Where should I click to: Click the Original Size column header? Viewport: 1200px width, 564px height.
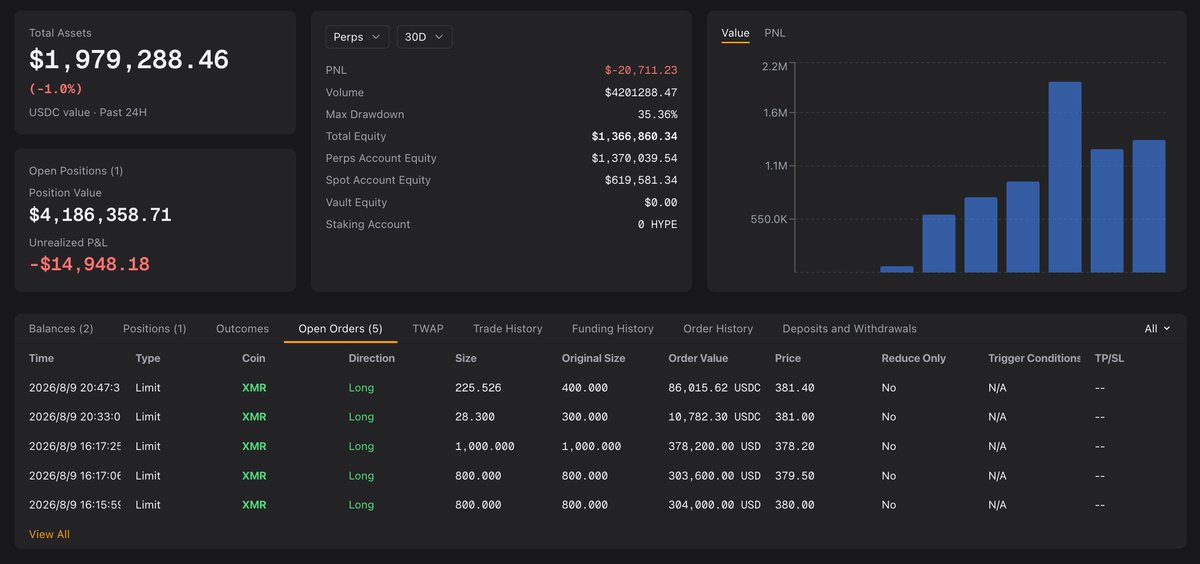(594, 358)
